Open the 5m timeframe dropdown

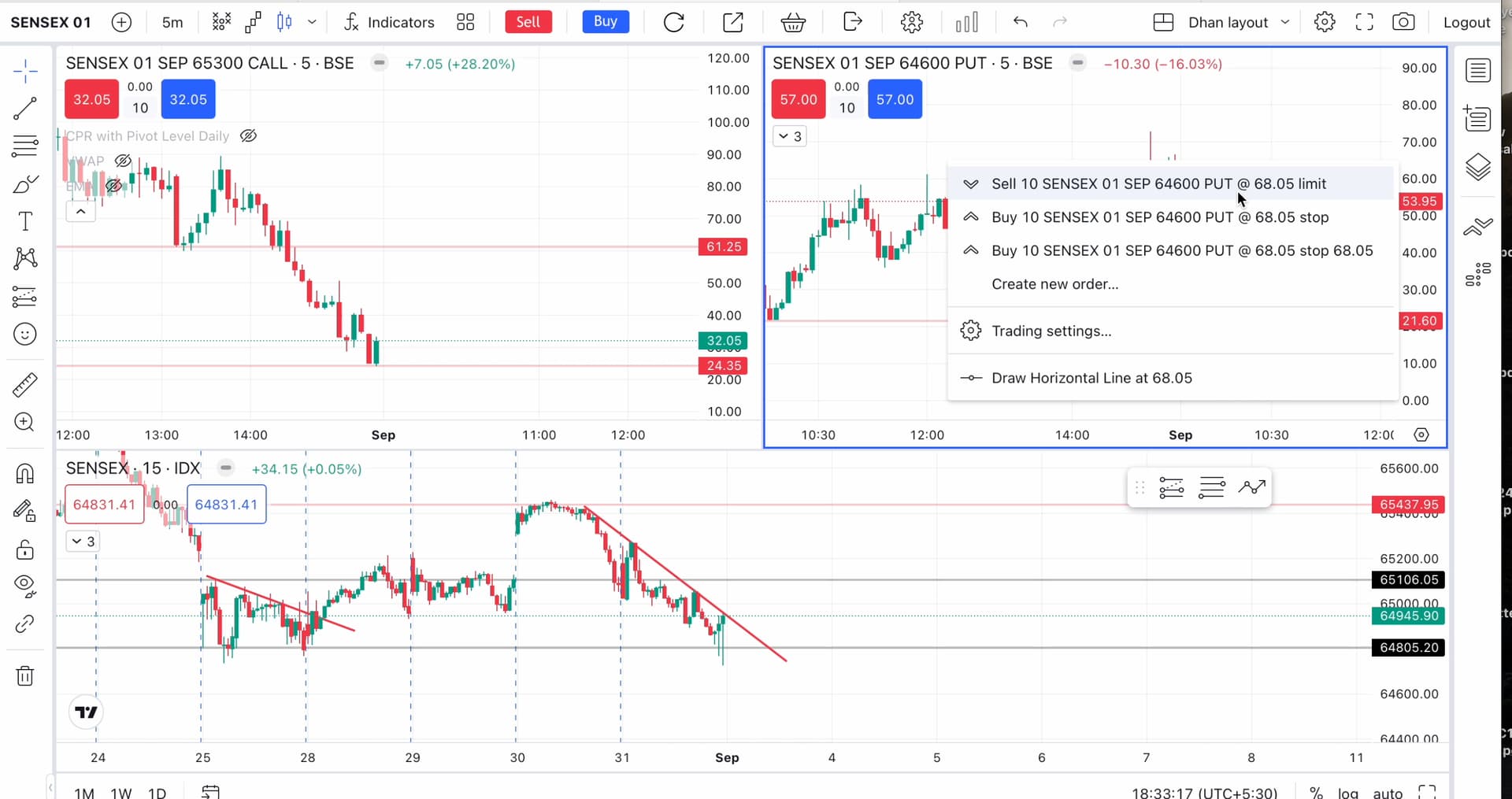(x=172, y=22)
